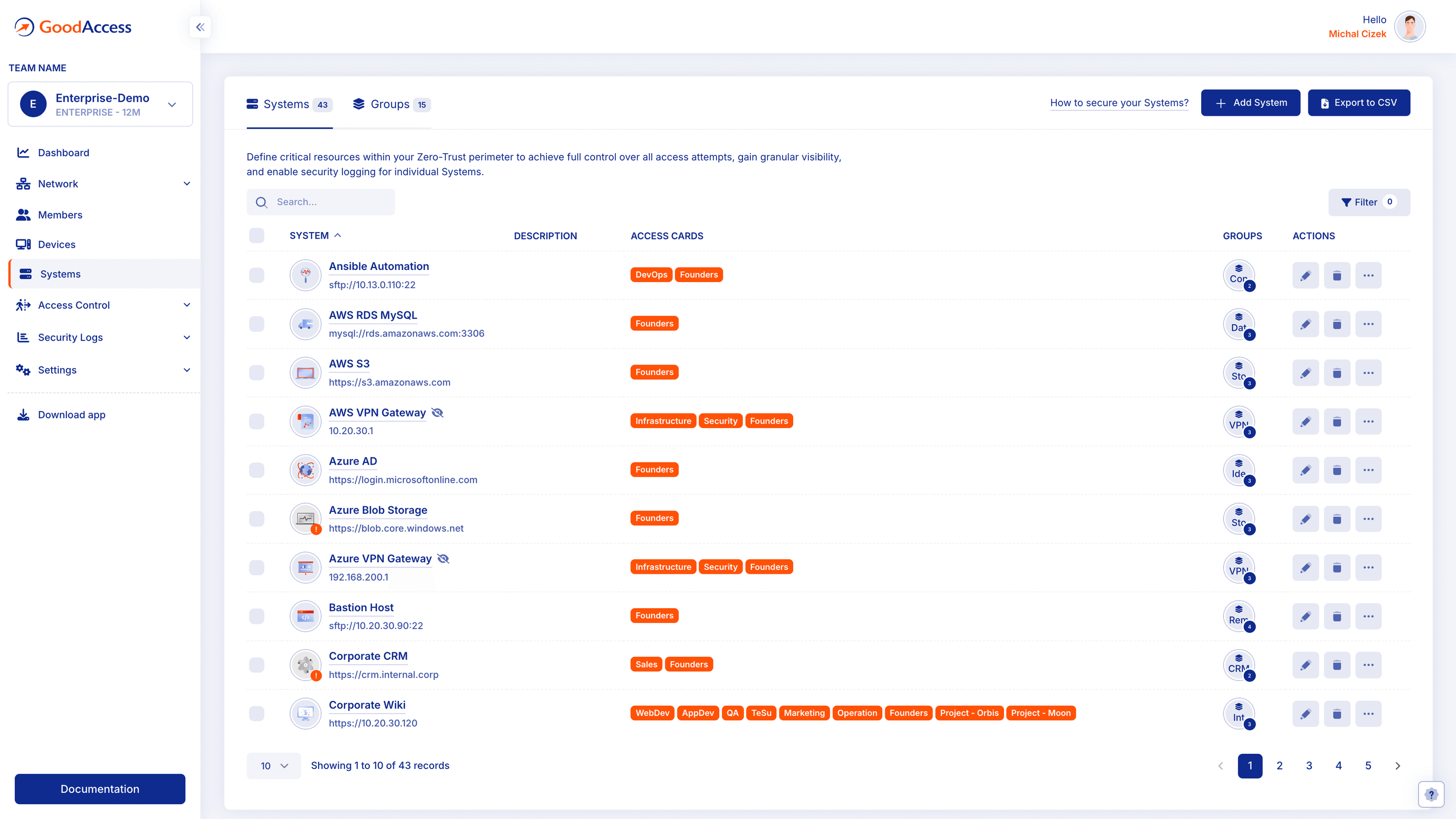Image resolution: width=1456 pixels, height=819 pixels.
Task: Open groups badge for AWS RDS MySQL
Action: point(1239,324)
